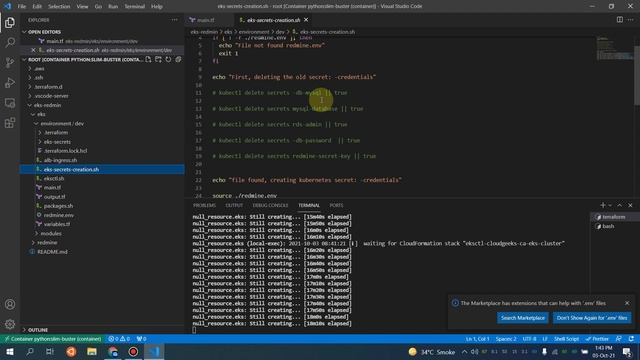640x360 pixels.
Task: Click the Remote container status indicator
Action: click(52, 339)
